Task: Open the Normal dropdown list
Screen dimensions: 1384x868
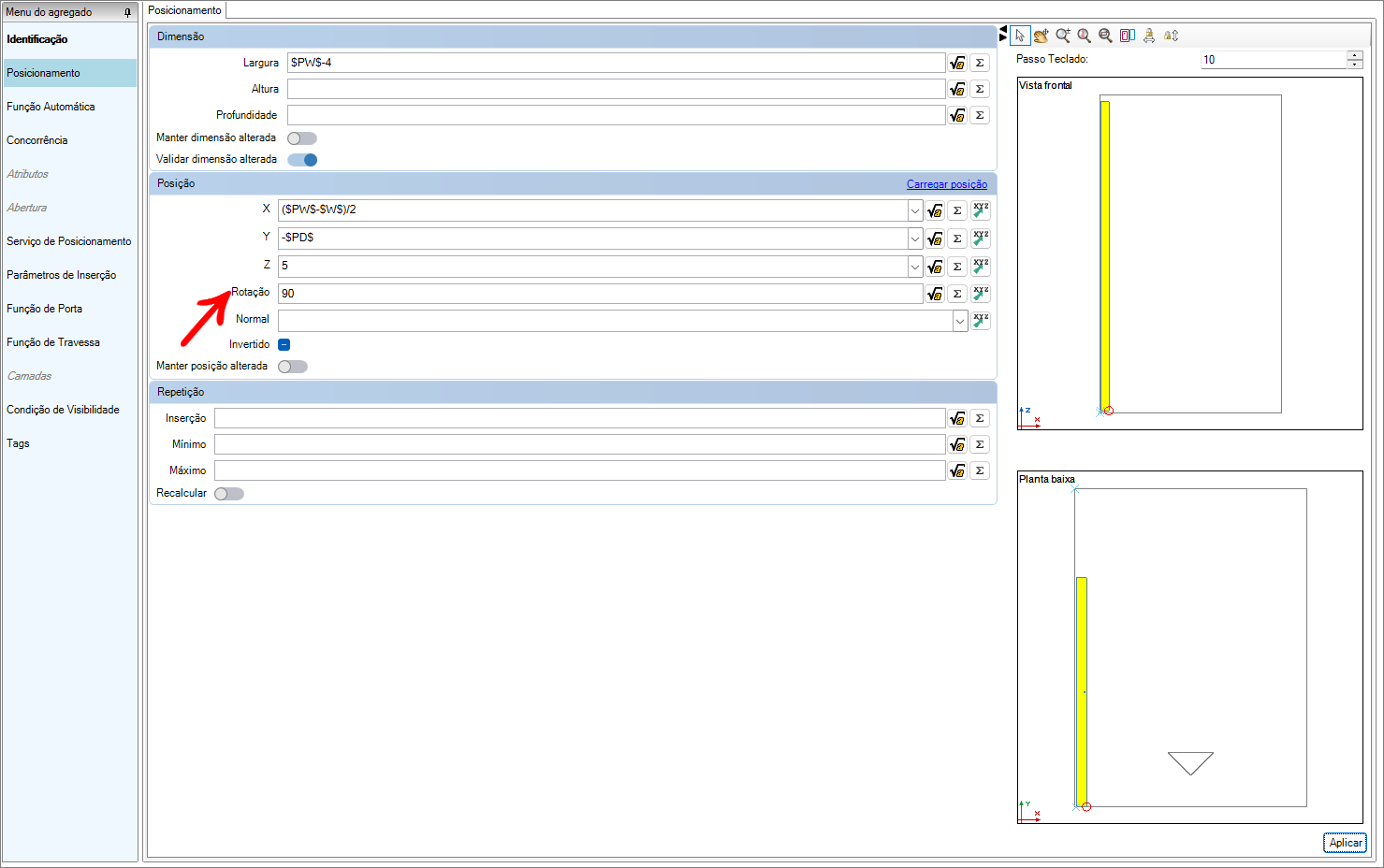Action: point(960,321)
